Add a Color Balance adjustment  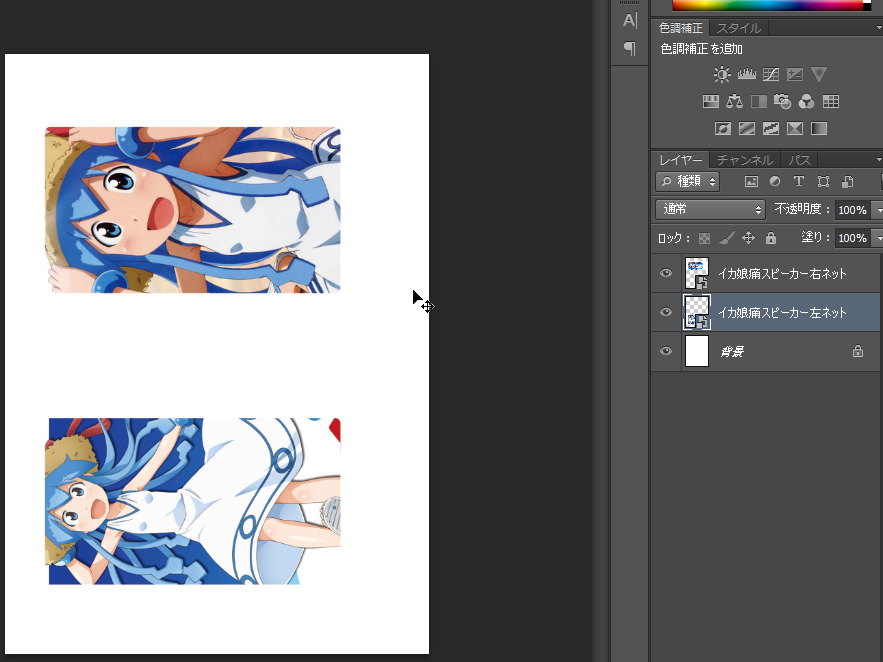click(x=734, y=101)
